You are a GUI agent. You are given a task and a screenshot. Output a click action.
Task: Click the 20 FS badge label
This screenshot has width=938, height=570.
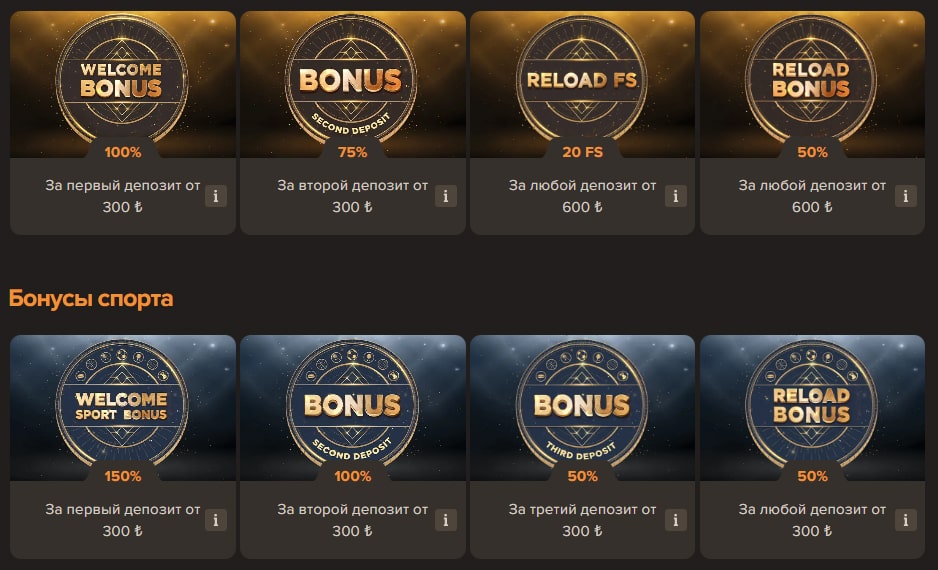[583, 152]
